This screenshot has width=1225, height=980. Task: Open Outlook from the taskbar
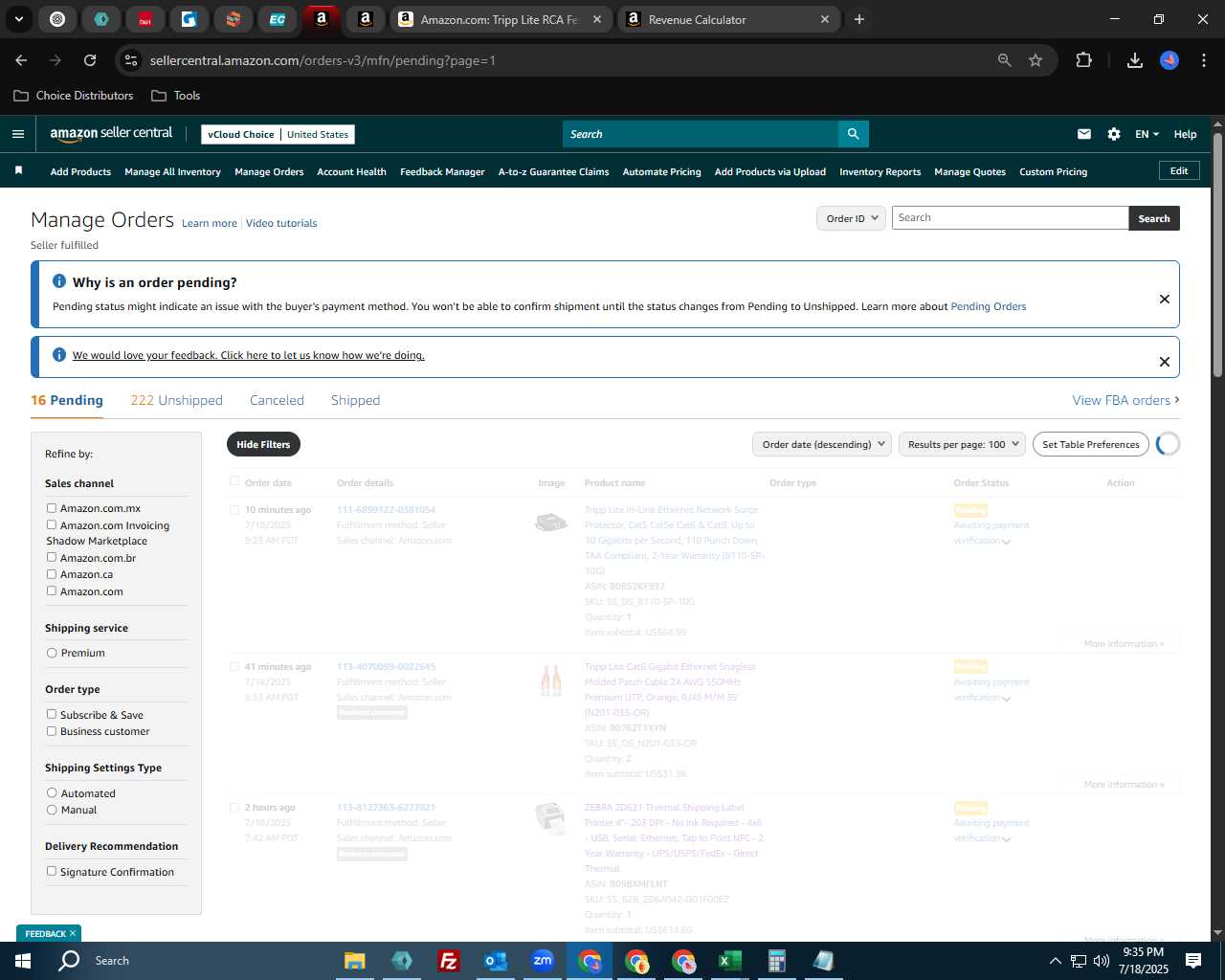(496, 961)
